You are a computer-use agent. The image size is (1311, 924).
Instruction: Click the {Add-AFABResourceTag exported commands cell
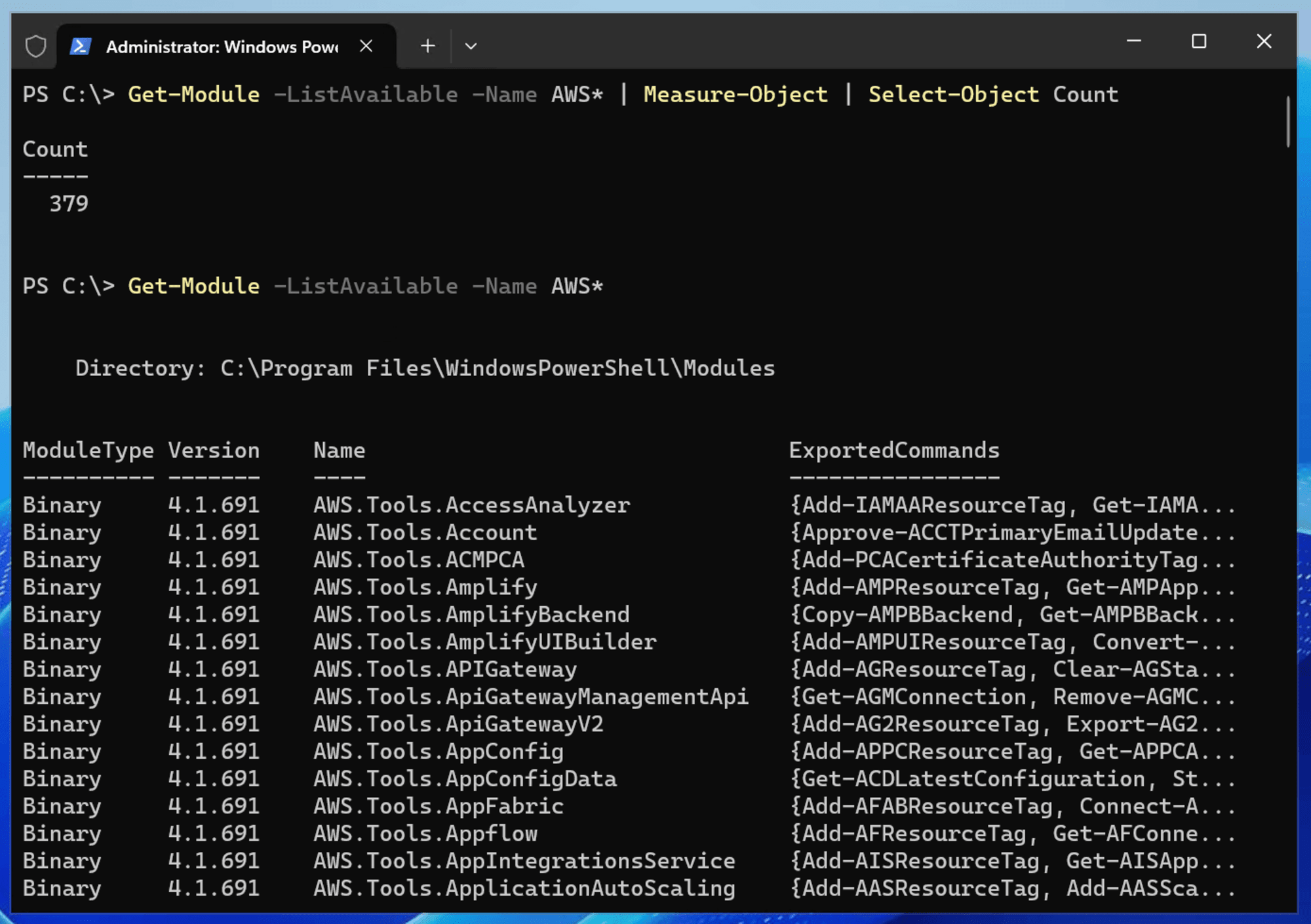[1012, 807]
